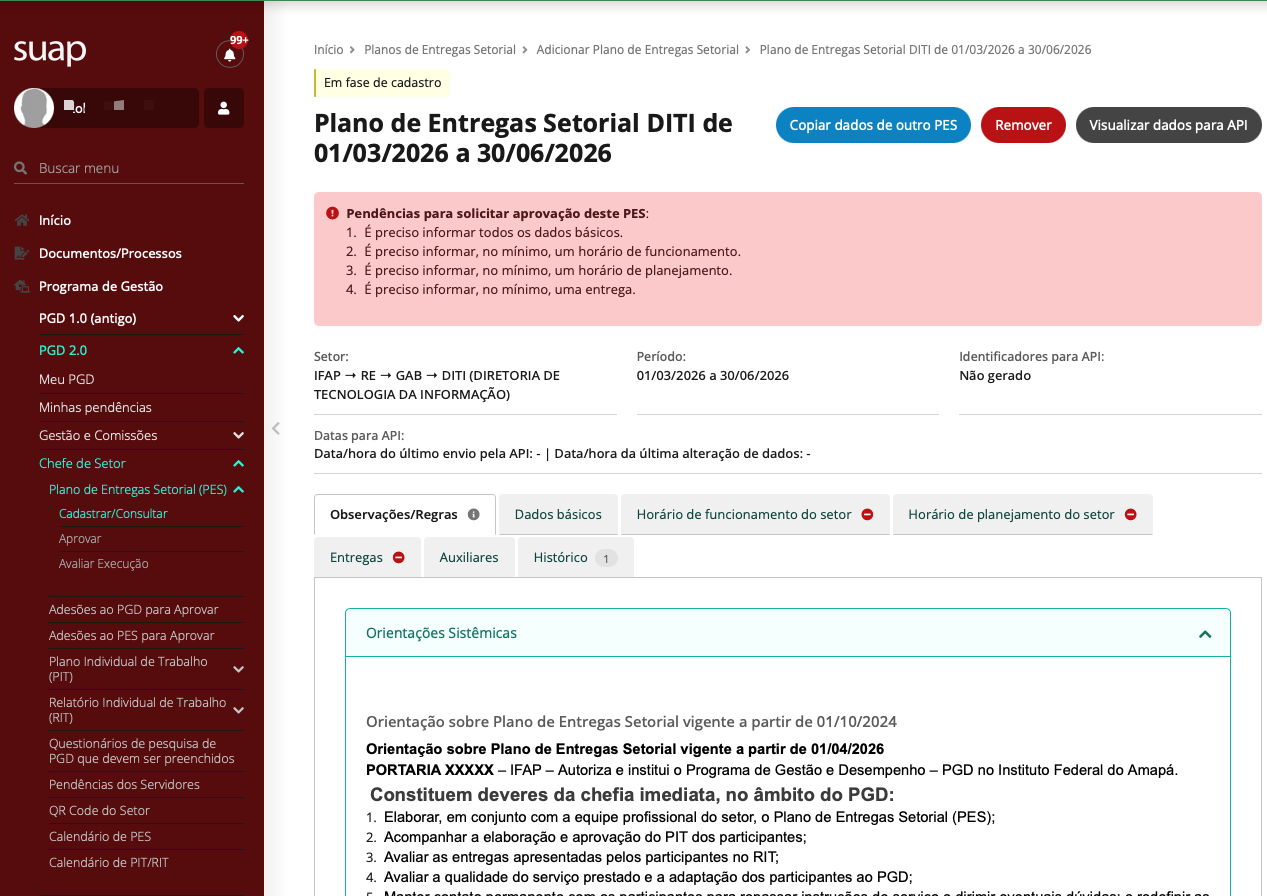
Task: Click the SUAP logo
Action: [x=50, y=51]
